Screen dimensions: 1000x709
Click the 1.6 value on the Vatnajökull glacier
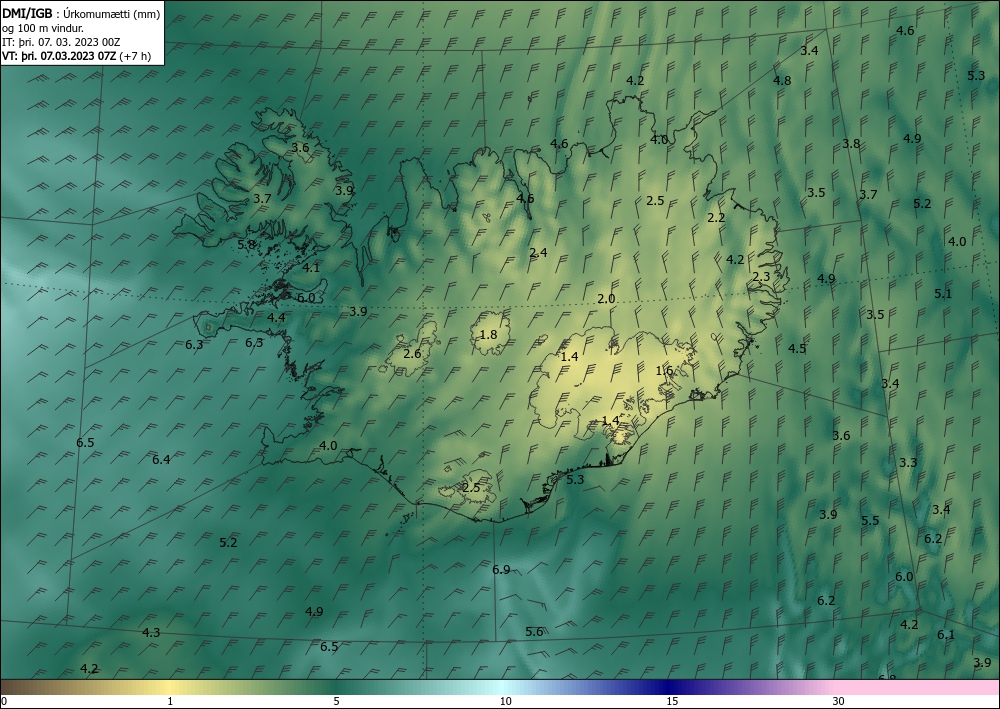[665, 370]
